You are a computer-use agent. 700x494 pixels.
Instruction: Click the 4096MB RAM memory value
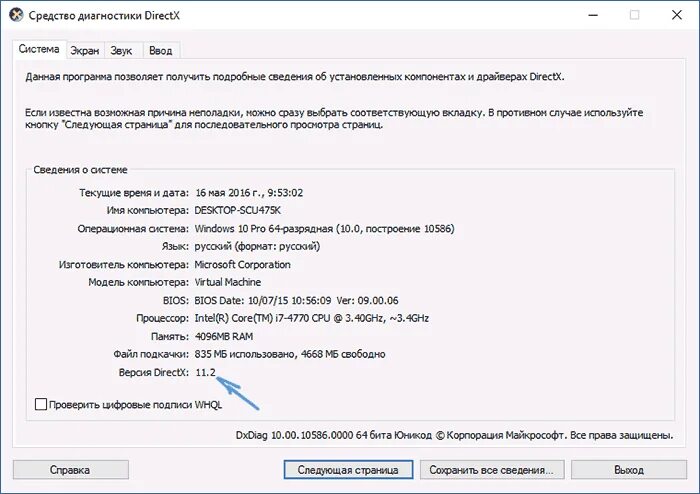(x=224, y=336)
